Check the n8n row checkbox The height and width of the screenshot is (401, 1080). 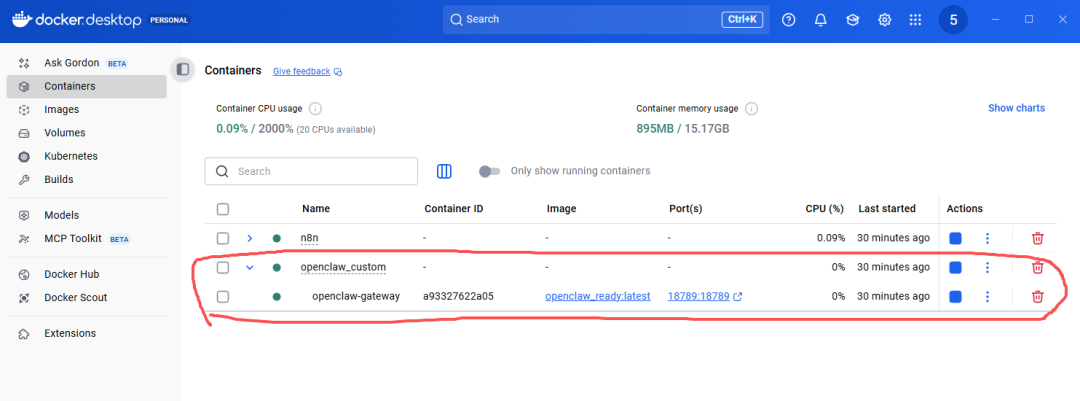tap(223, 238)
